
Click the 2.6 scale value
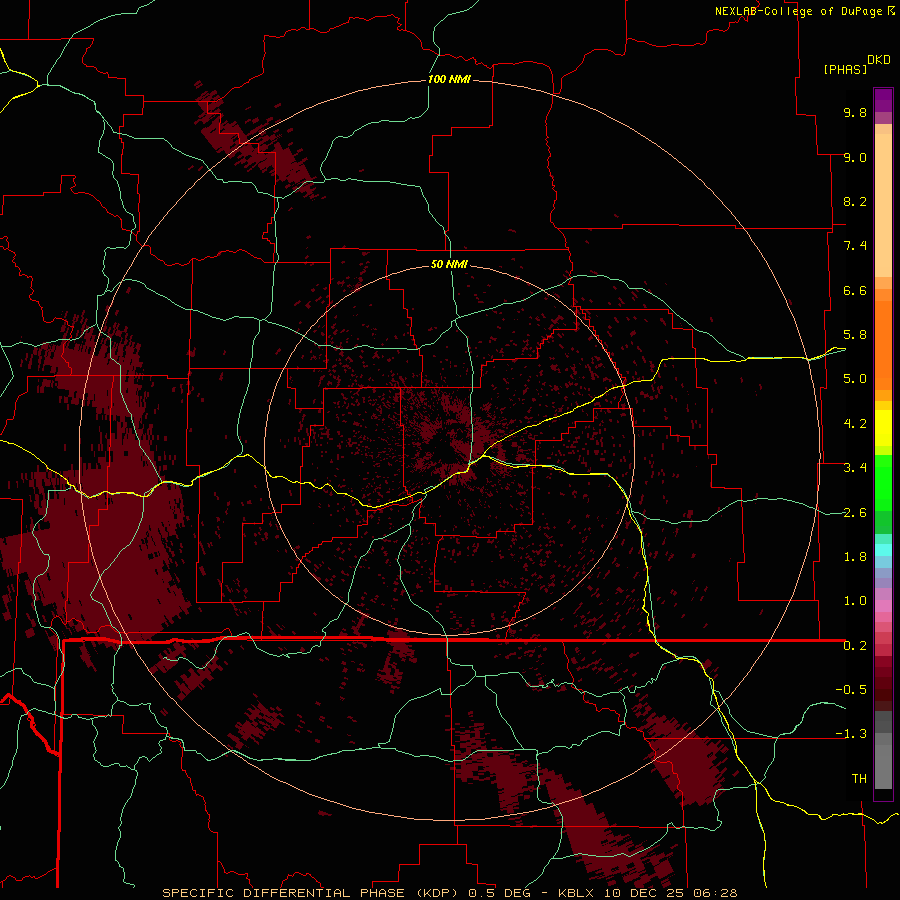855,513
